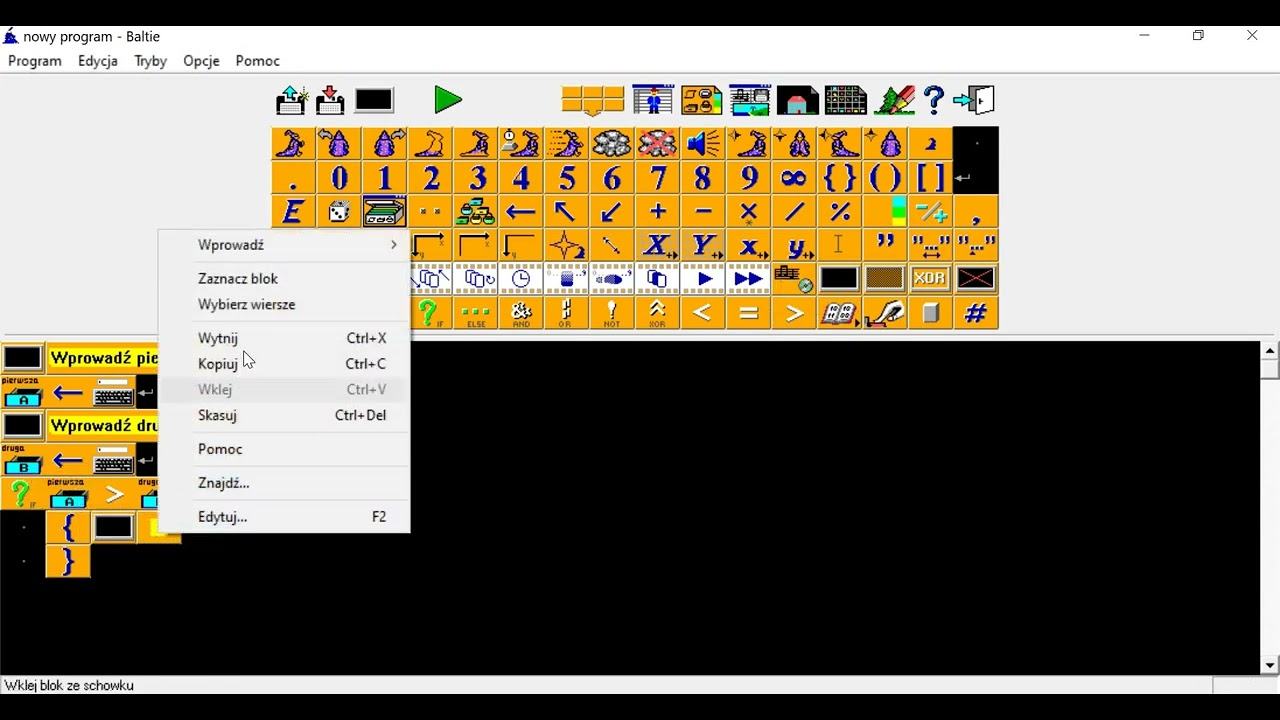Viewport: 1280px width, 720px height.
Task: Select the plus operator tile
Action: 657,212
